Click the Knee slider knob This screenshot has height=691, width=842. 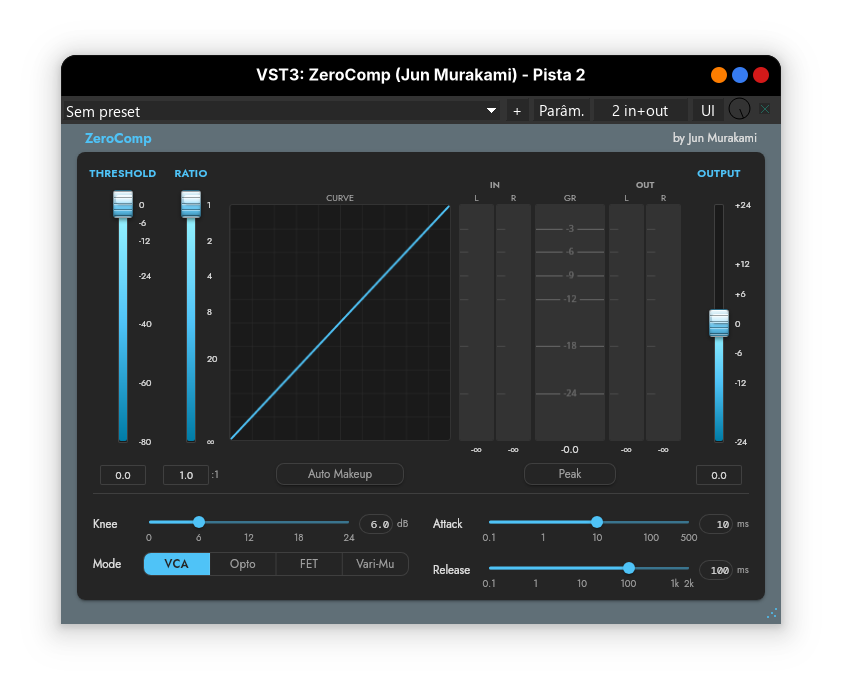(x=199, y=522)
